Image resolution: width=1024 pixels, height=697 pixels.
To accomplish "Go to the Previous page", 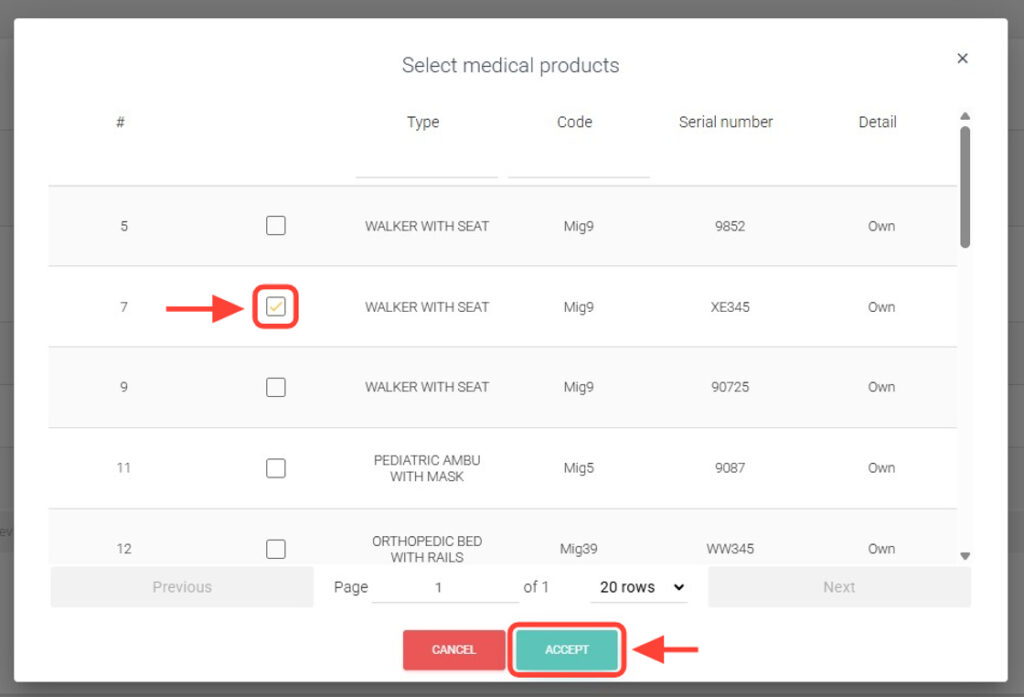I will tap(182, 587).
